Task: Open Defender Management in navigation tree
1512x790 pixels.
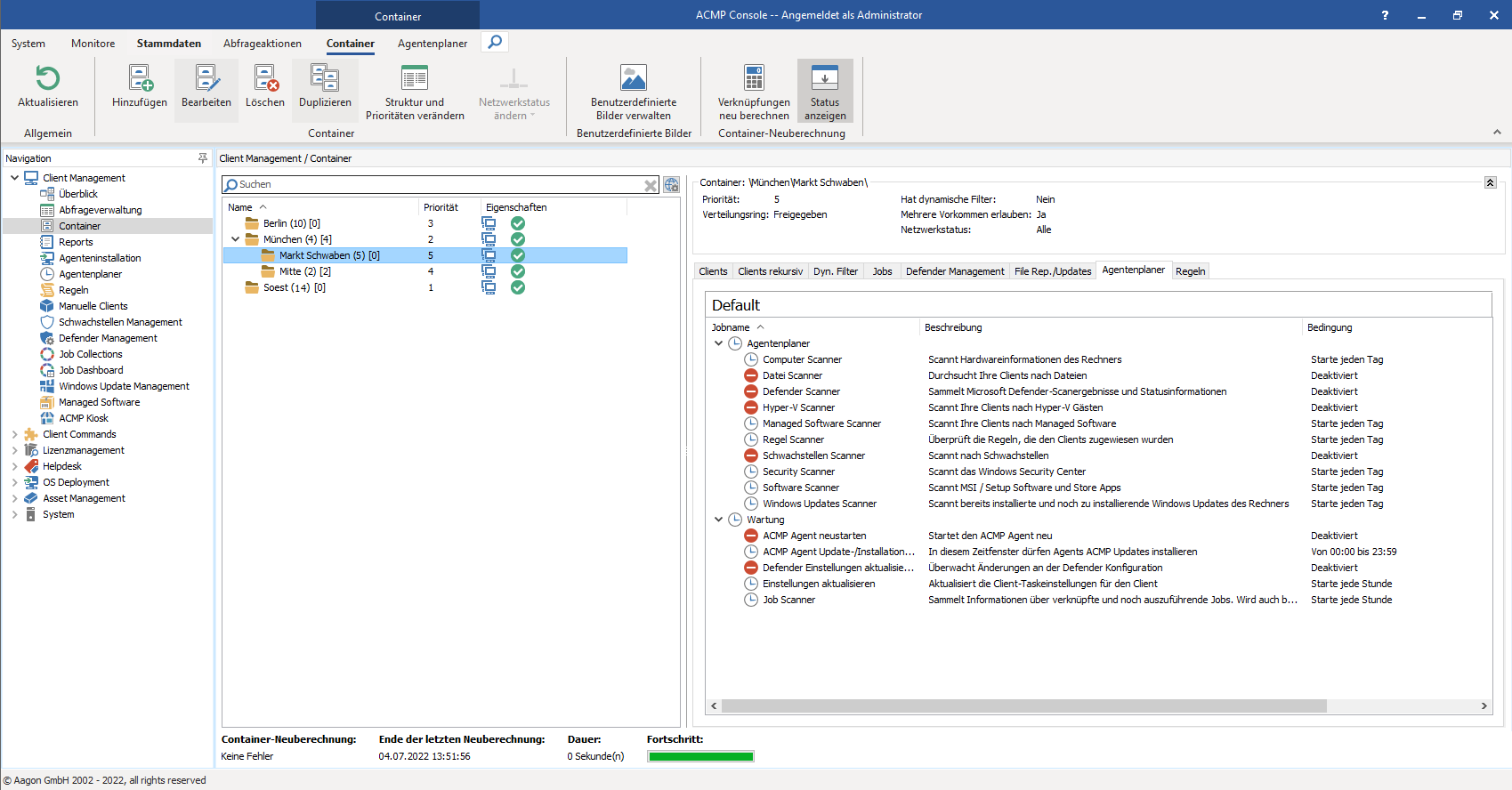Action: coord(108,338)
